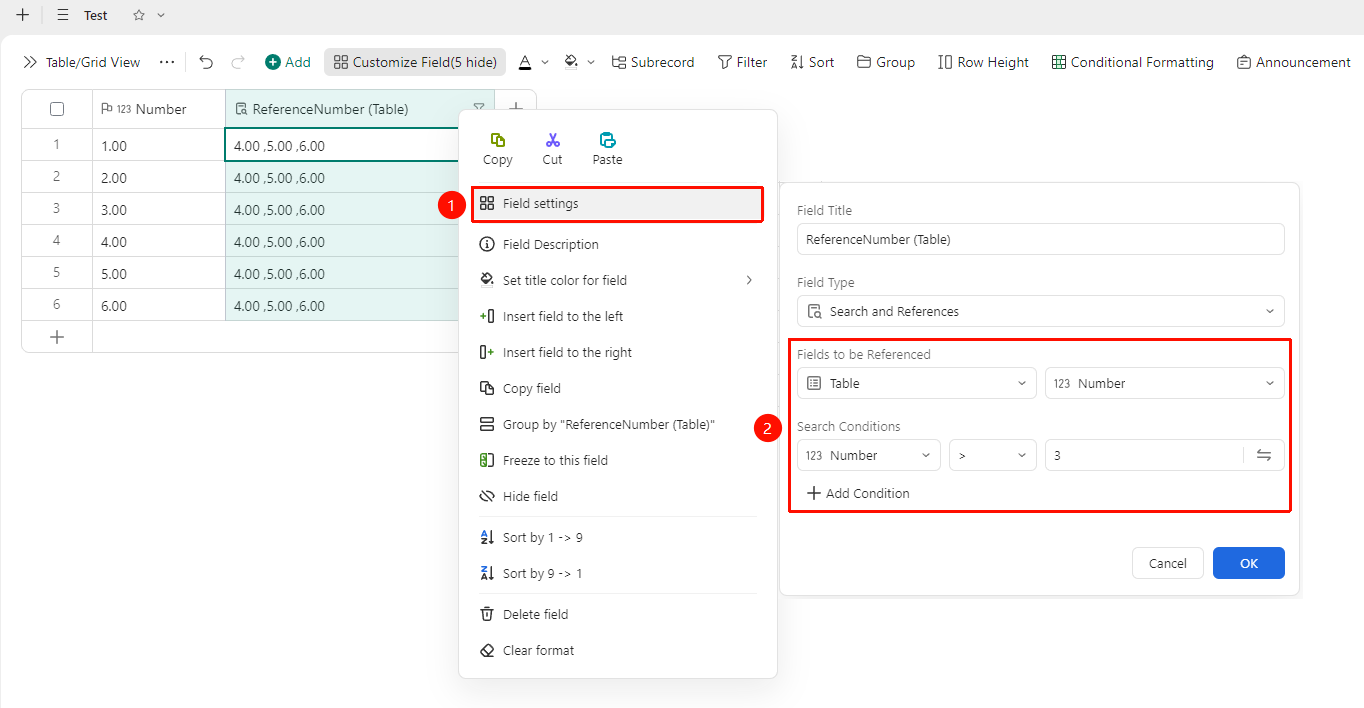Expand the Set title color for field submenu
The height and width of the screenshot is (708, 1364).
[x=749, y=280]
